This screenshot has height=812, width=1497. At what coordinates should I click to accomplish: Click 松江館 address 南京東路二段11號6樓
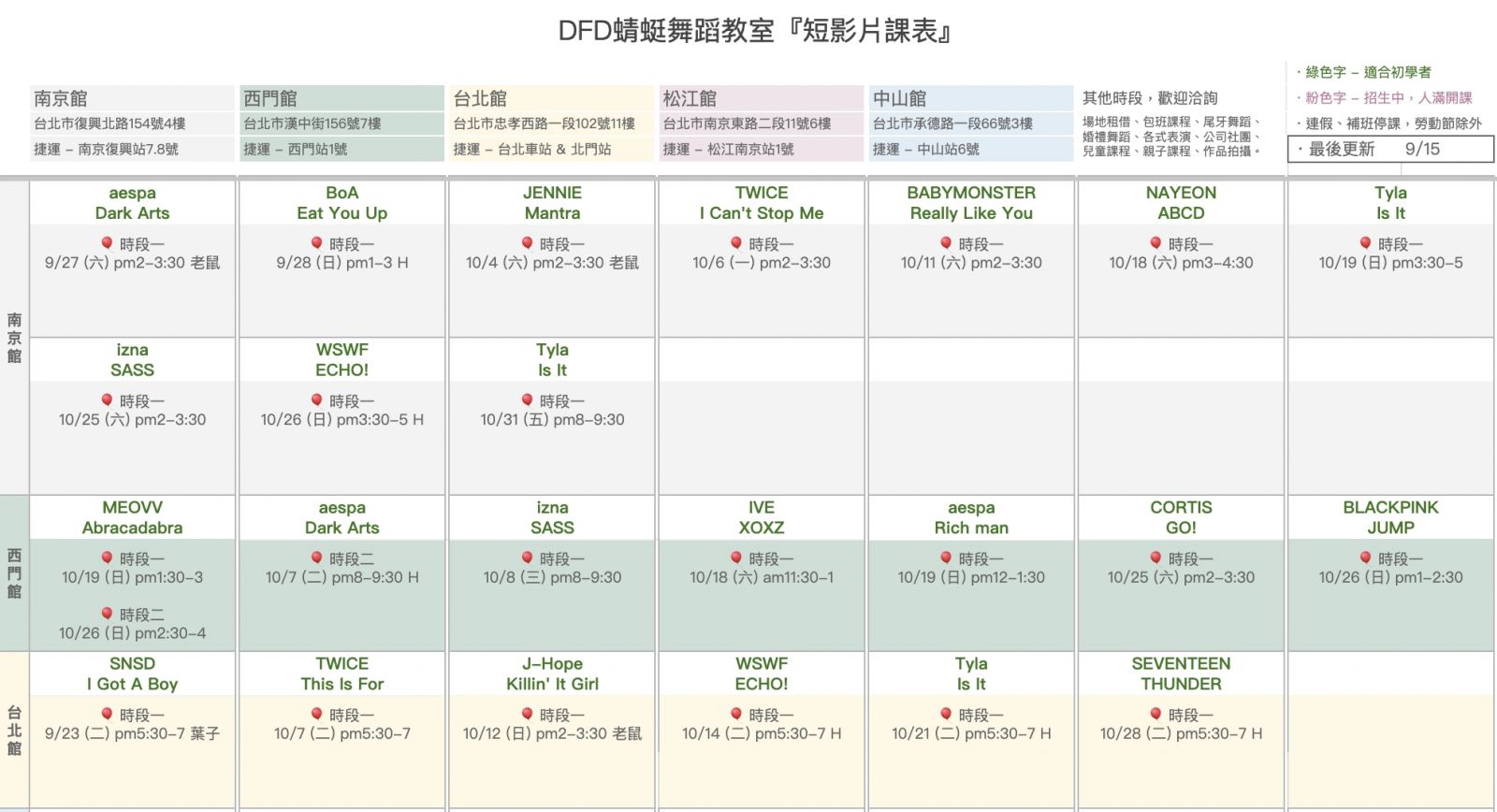tap(748, 123)
